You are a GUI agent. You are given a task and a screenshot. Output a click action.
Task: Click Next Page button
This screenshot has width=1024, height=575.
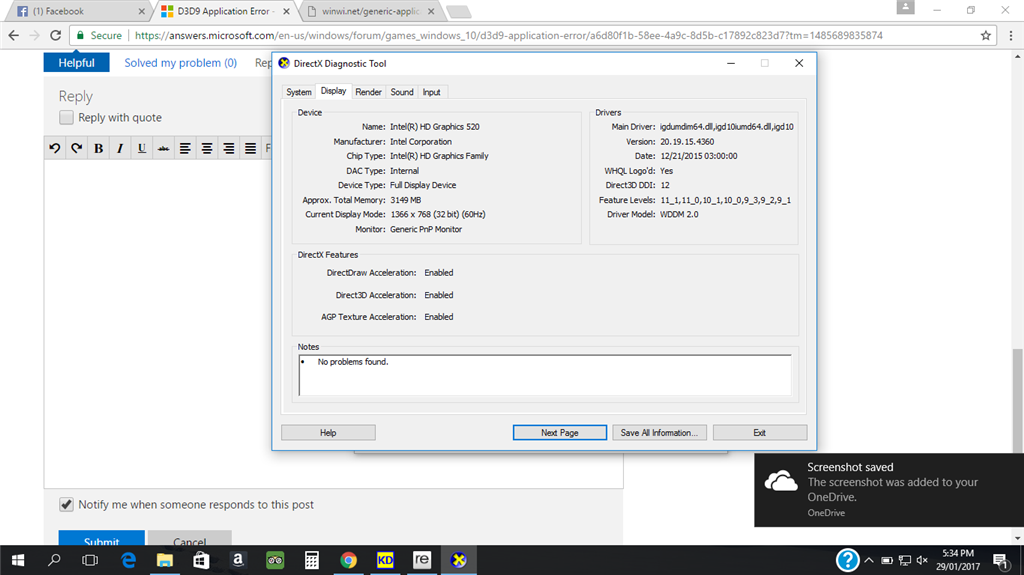[560, 433]
